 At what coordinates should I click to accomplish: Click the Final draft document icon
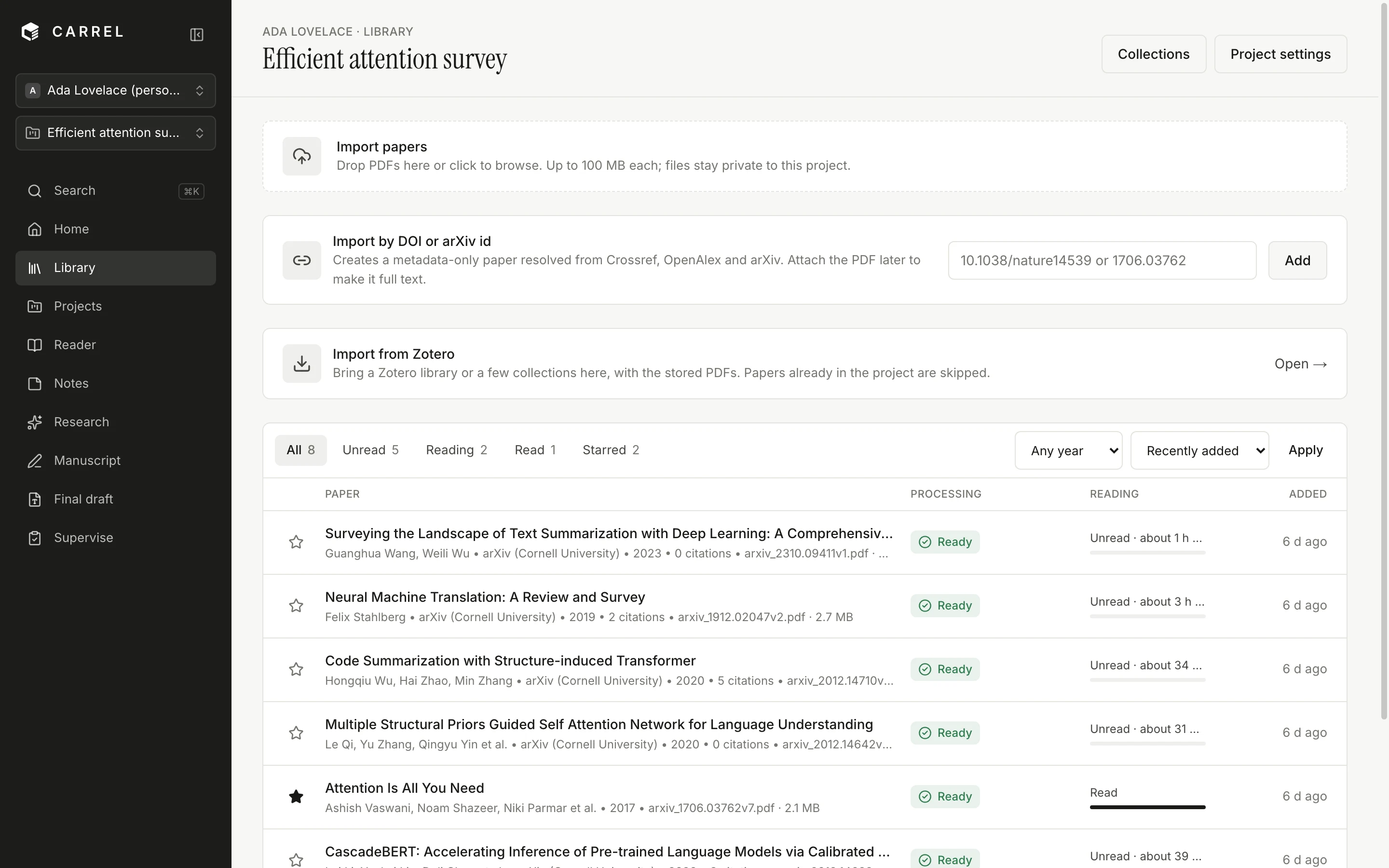[34, 499]
